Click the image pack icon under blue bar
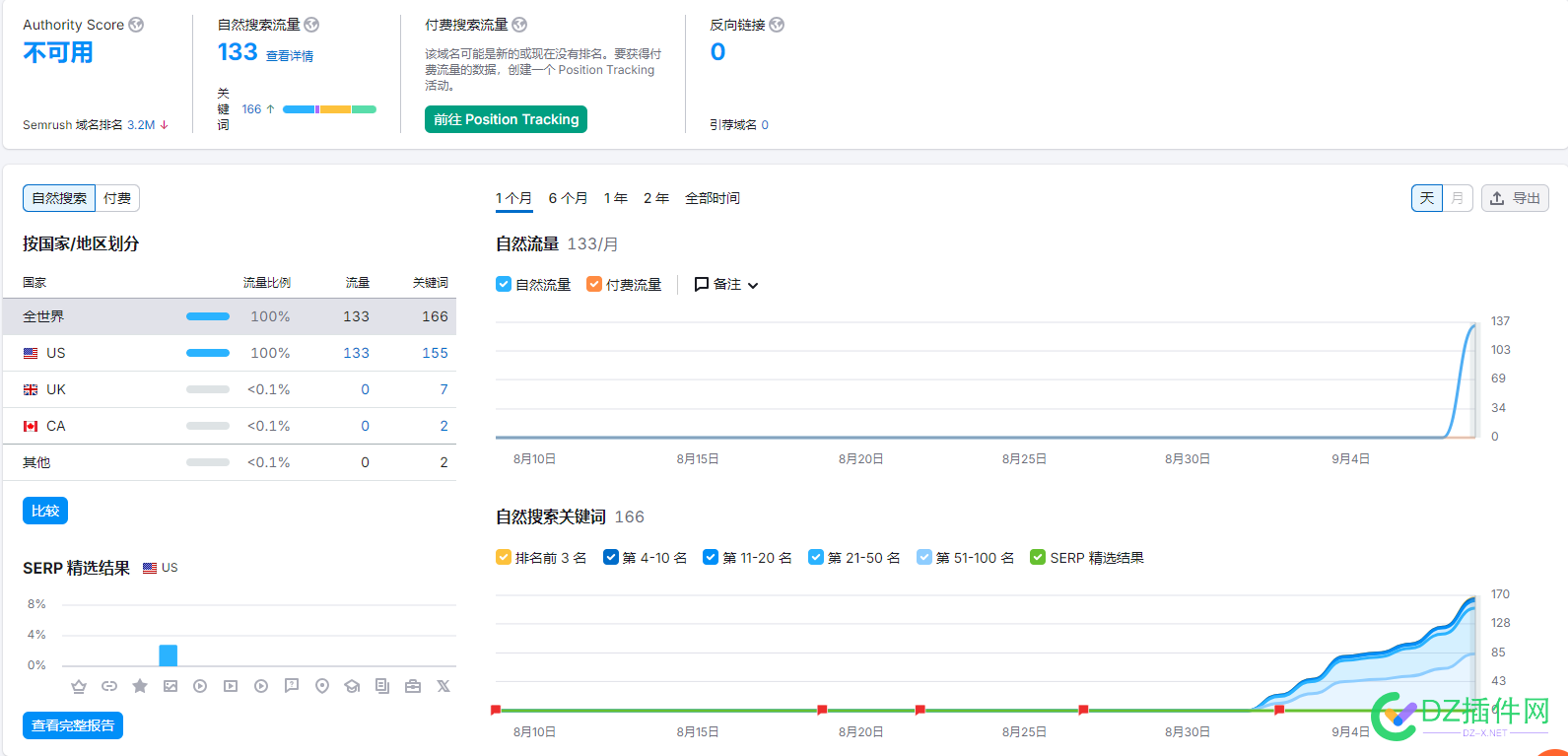Viewport: 1568px width, 756px height. click(170, 686)
